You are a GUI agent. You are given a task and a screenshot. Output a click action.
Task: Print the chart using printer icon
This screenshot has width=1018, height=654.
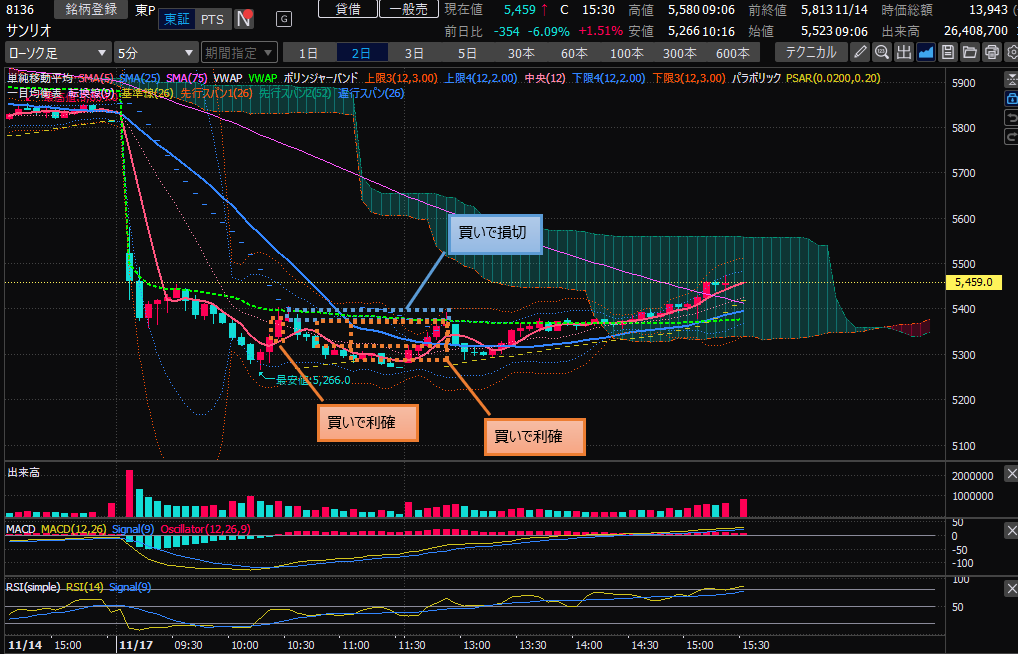tap(991, 52)
